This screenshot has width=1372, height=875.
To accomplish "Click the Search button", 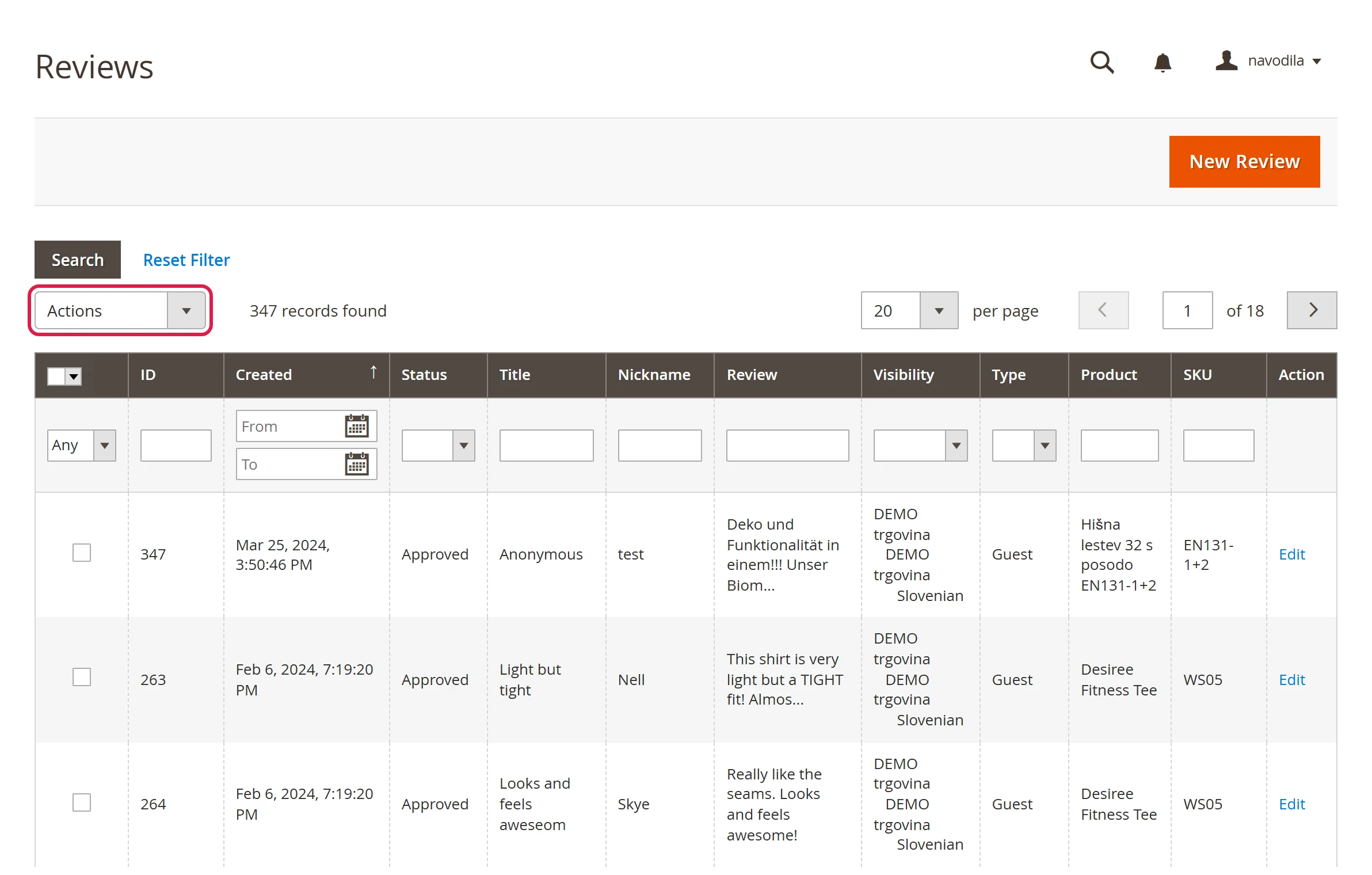I will pyautogui.click(x=78, y=260).
